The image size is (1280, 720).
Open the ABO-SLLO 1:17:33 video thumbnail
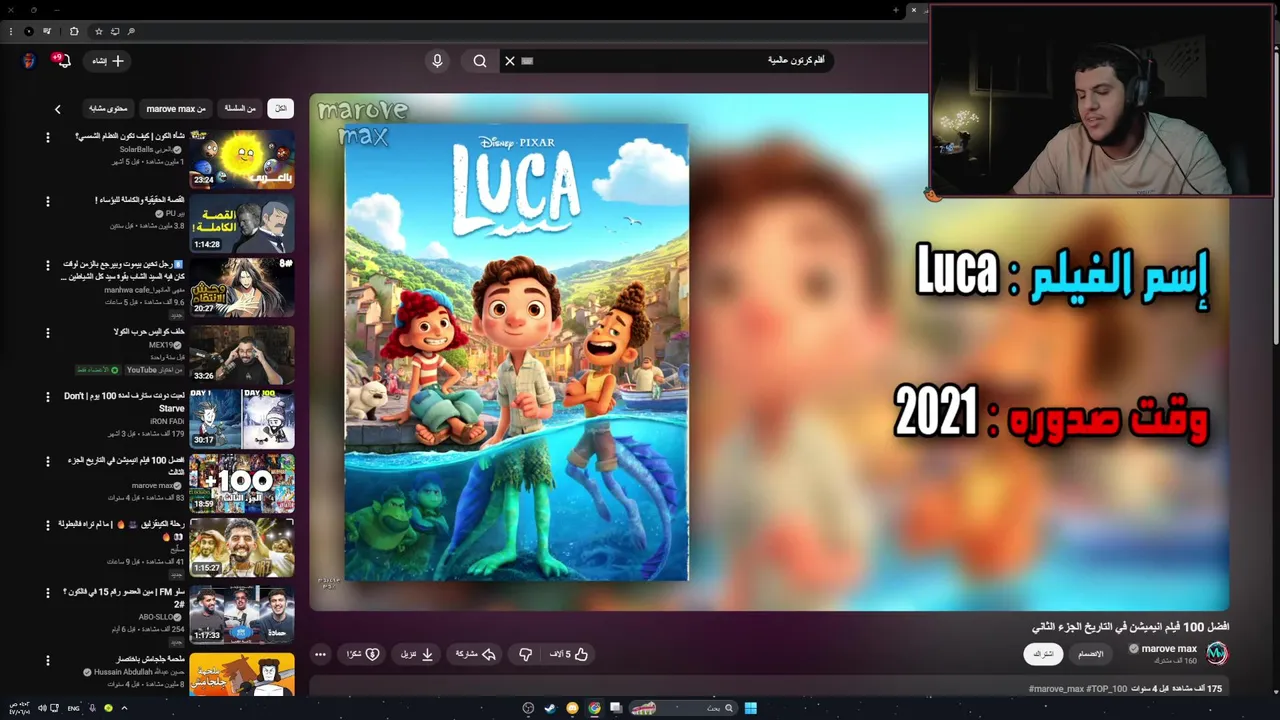(242, 613)
